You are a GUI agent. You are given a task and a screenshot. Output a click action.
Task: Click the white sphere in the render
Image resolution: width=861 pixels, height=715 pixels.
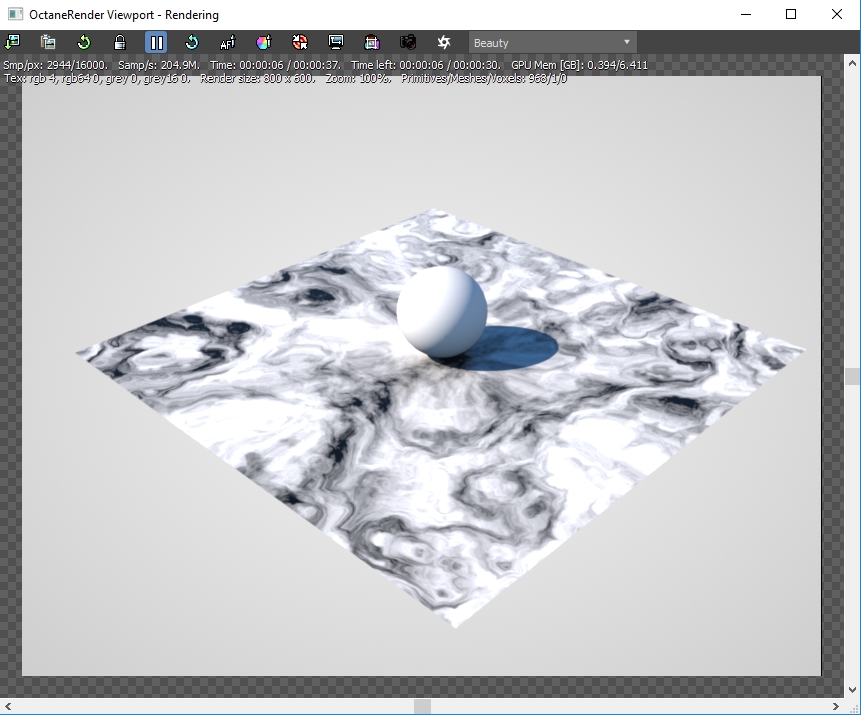(441, 311)
